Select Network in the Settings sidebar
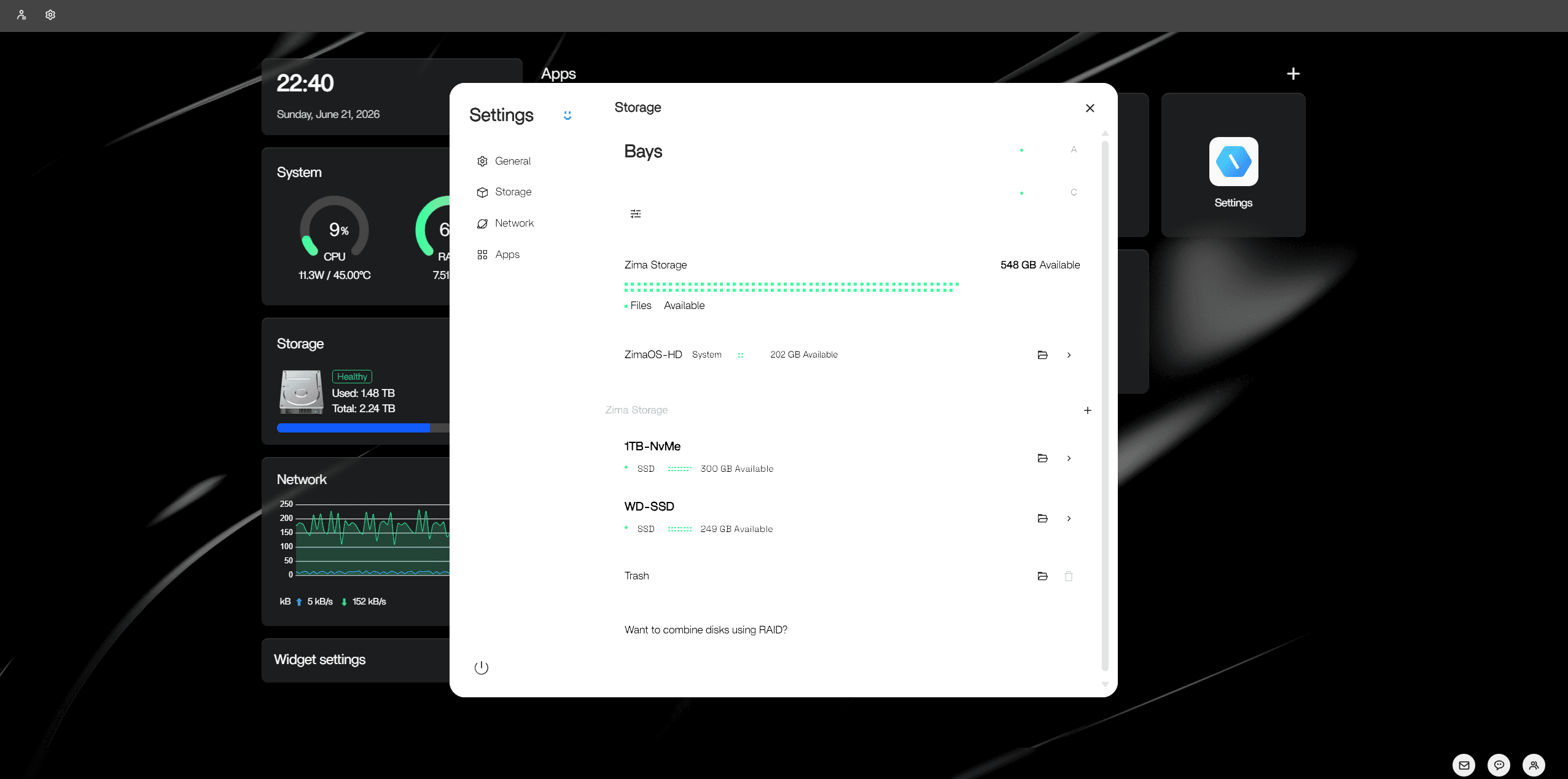Screen dimensions: 1568x779 click(x=505, y=223)
